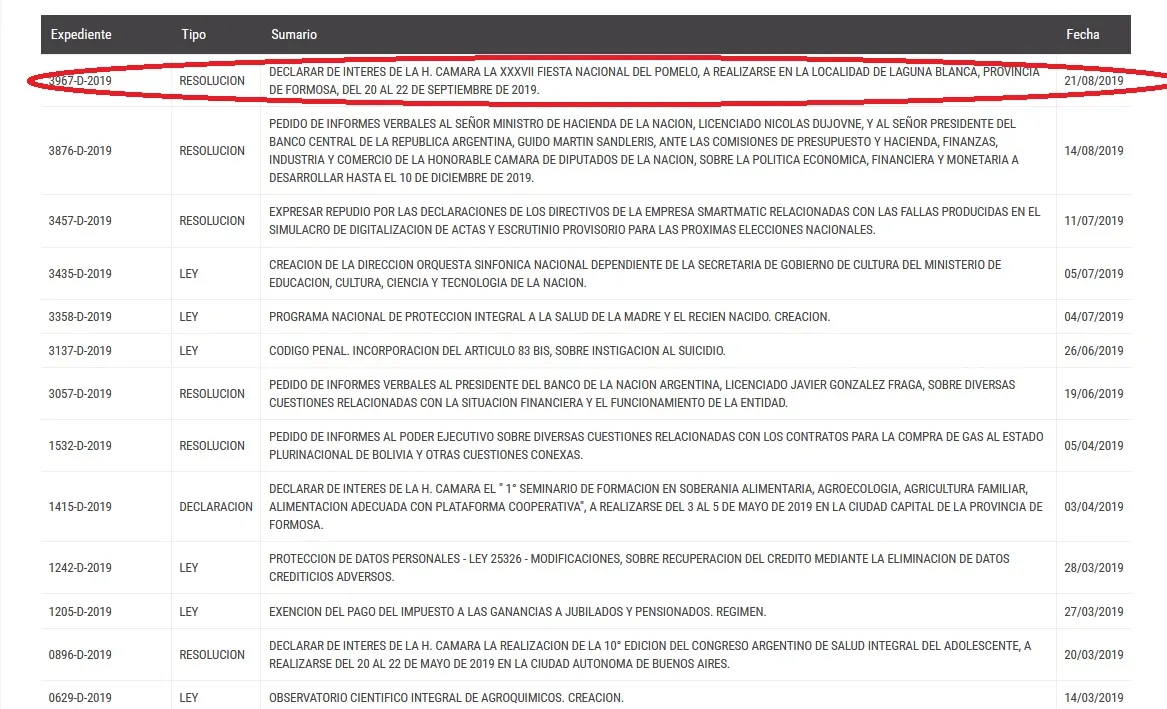Click RESOLUCION type in row 3457-D-2019
The height and width of the screenshot is (709, 1167).
[212, 220]
